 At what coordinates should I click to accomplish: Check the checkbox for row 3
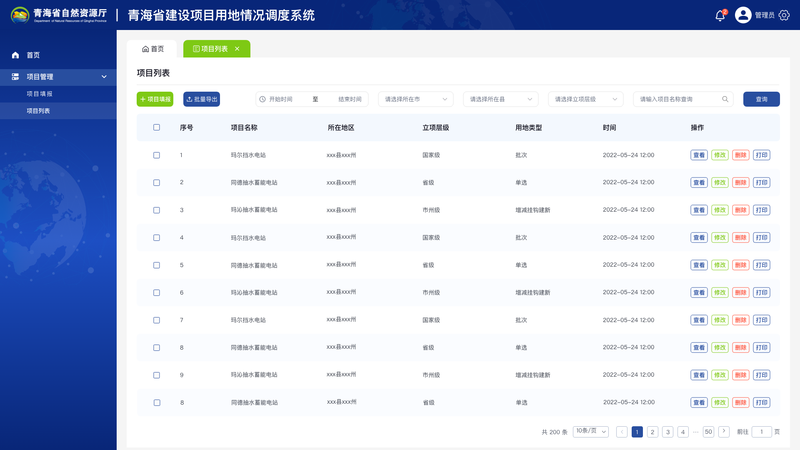pyautogui.click(x=157, y=210)
